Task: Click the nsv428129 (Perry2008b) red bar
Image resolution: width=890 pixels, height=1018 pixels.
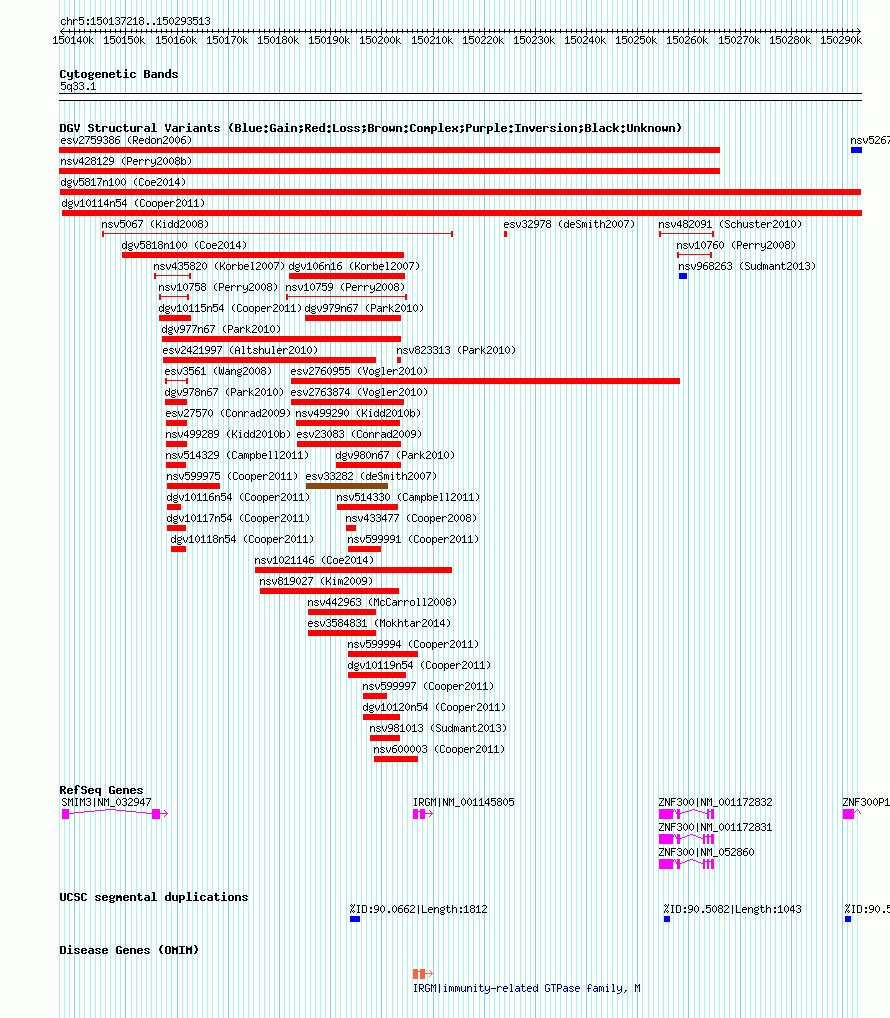Action: click(389, 171)
